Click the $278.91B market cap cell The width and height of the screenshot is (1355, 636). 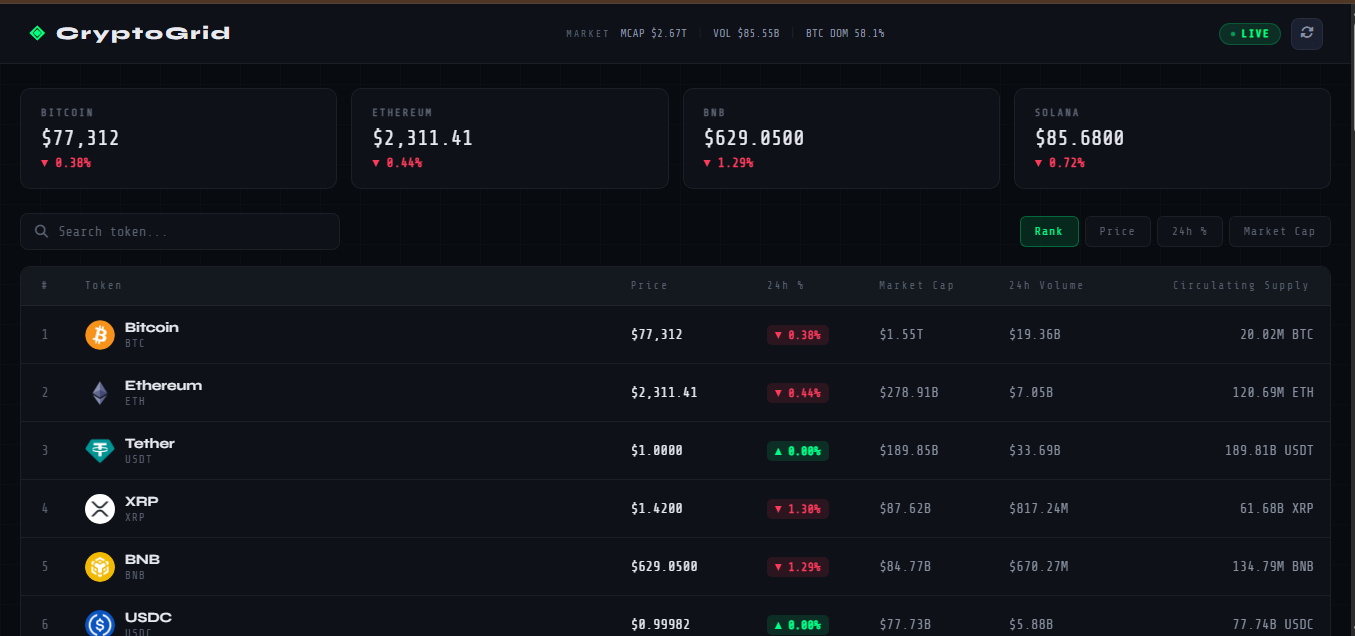(909, 393)
